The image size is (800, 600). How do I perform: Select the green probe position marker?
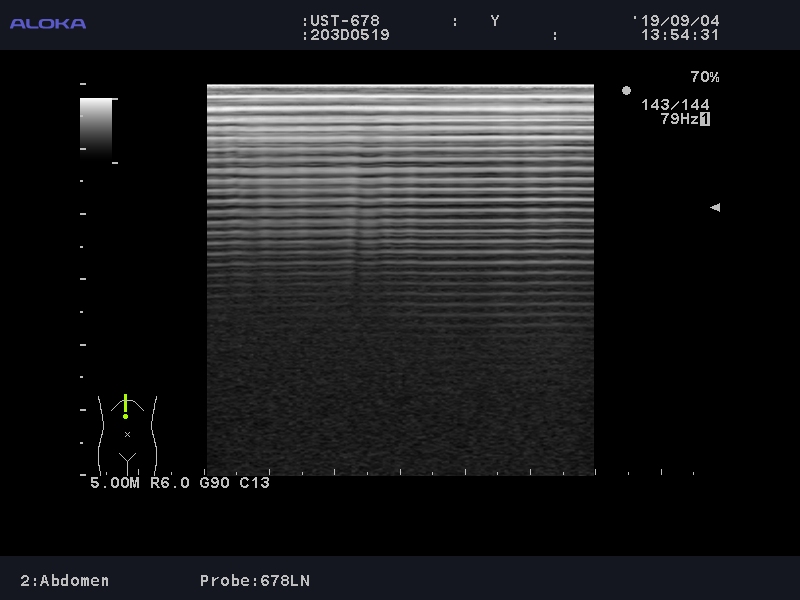(x=125, y=406)
